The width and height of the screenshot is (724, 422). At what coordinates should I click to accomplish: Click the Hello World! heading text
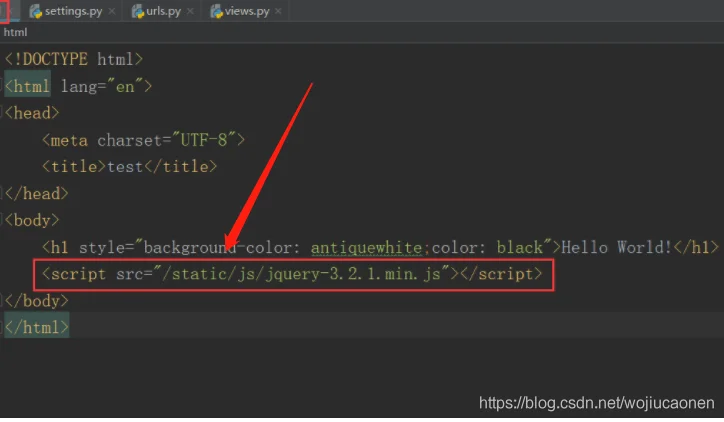pos(616,247)
